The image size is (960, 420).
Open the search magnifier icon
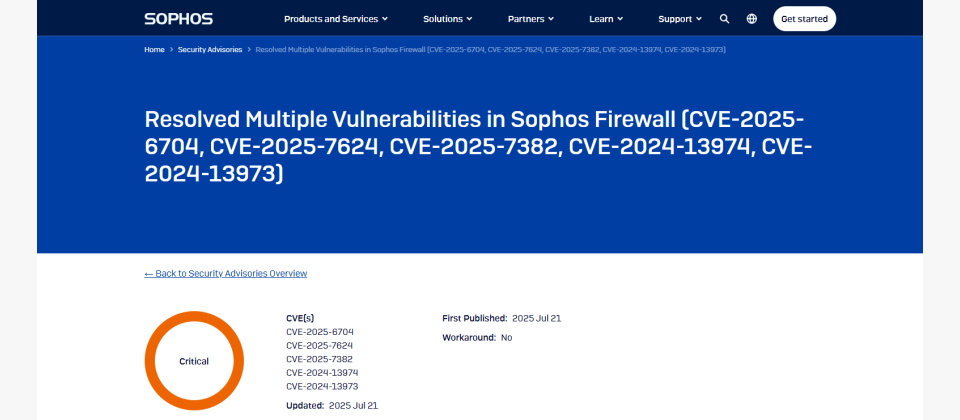pos(724,19)
